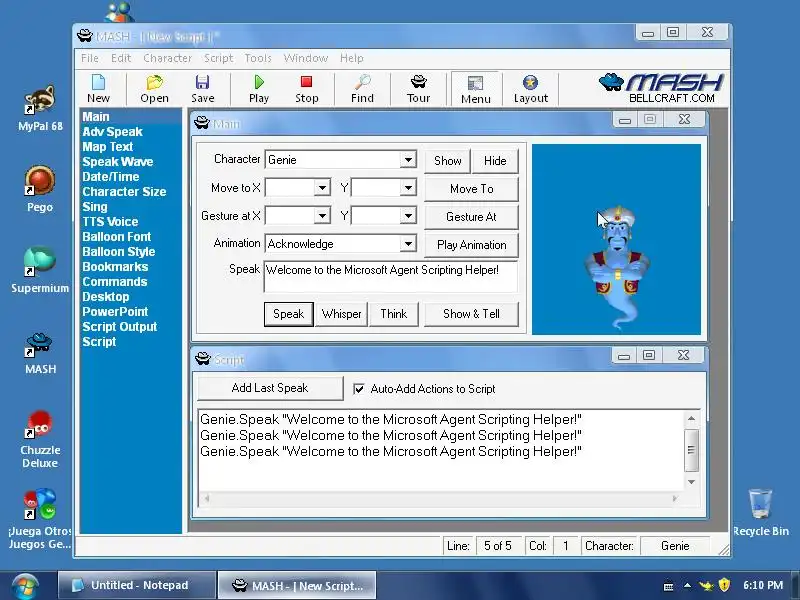Select the Supermium desktop icon
The height and width of the screenshot is (600, 800).
[x=40, y=270]
